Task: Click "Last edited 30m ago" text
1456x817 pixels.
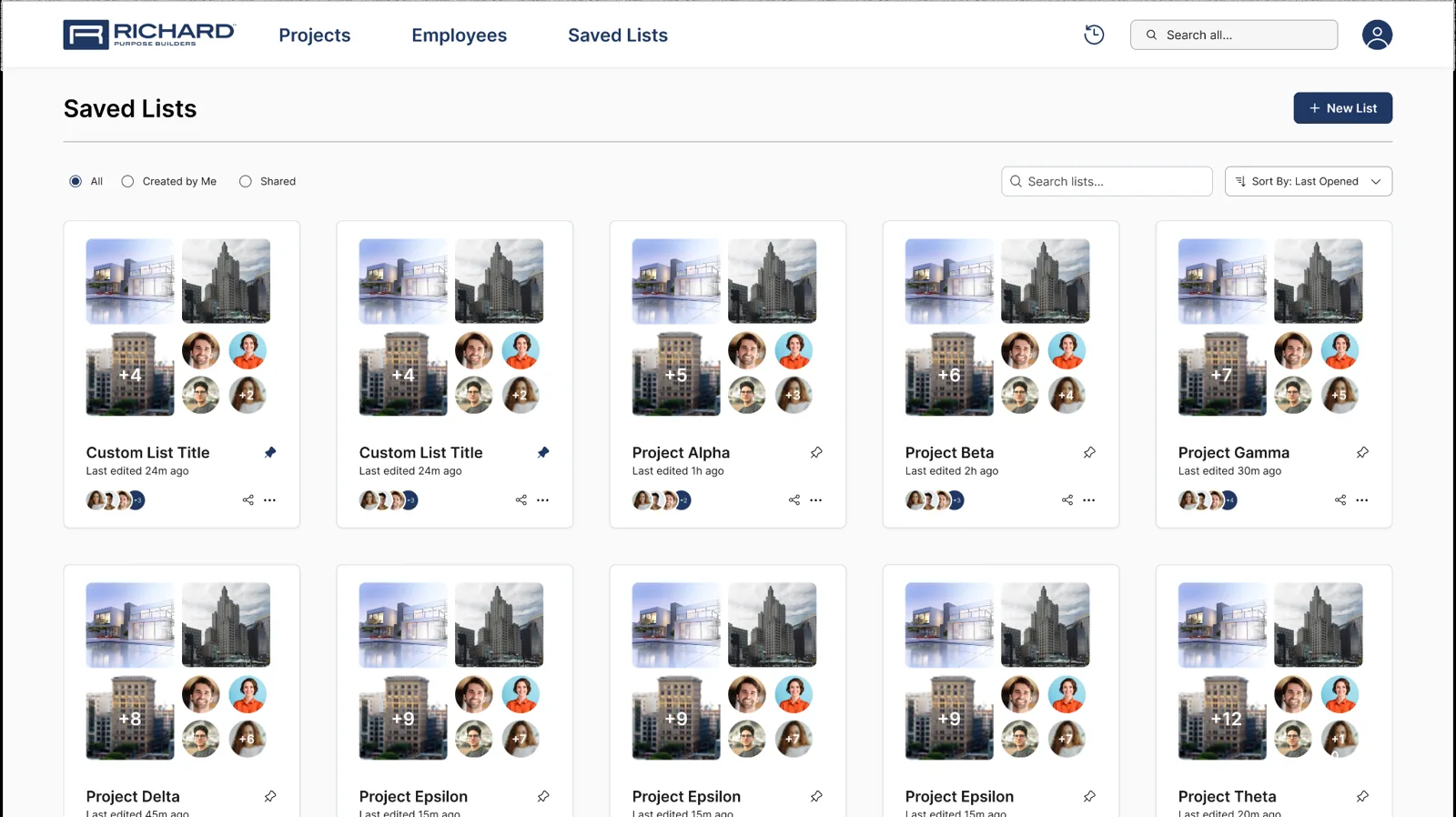Action: (x=1229, y=471)
